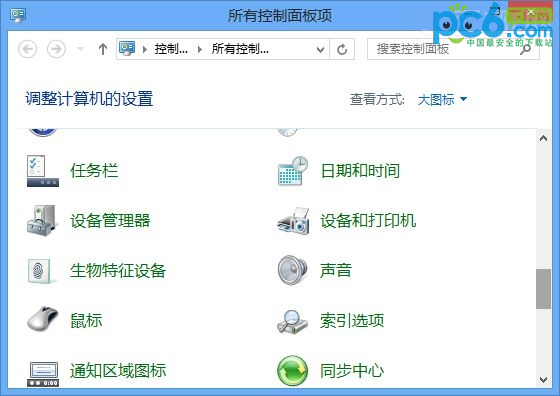The image size is (560, 396).
Task: Click the scrollbar up arrow
Action: point(543,138)
